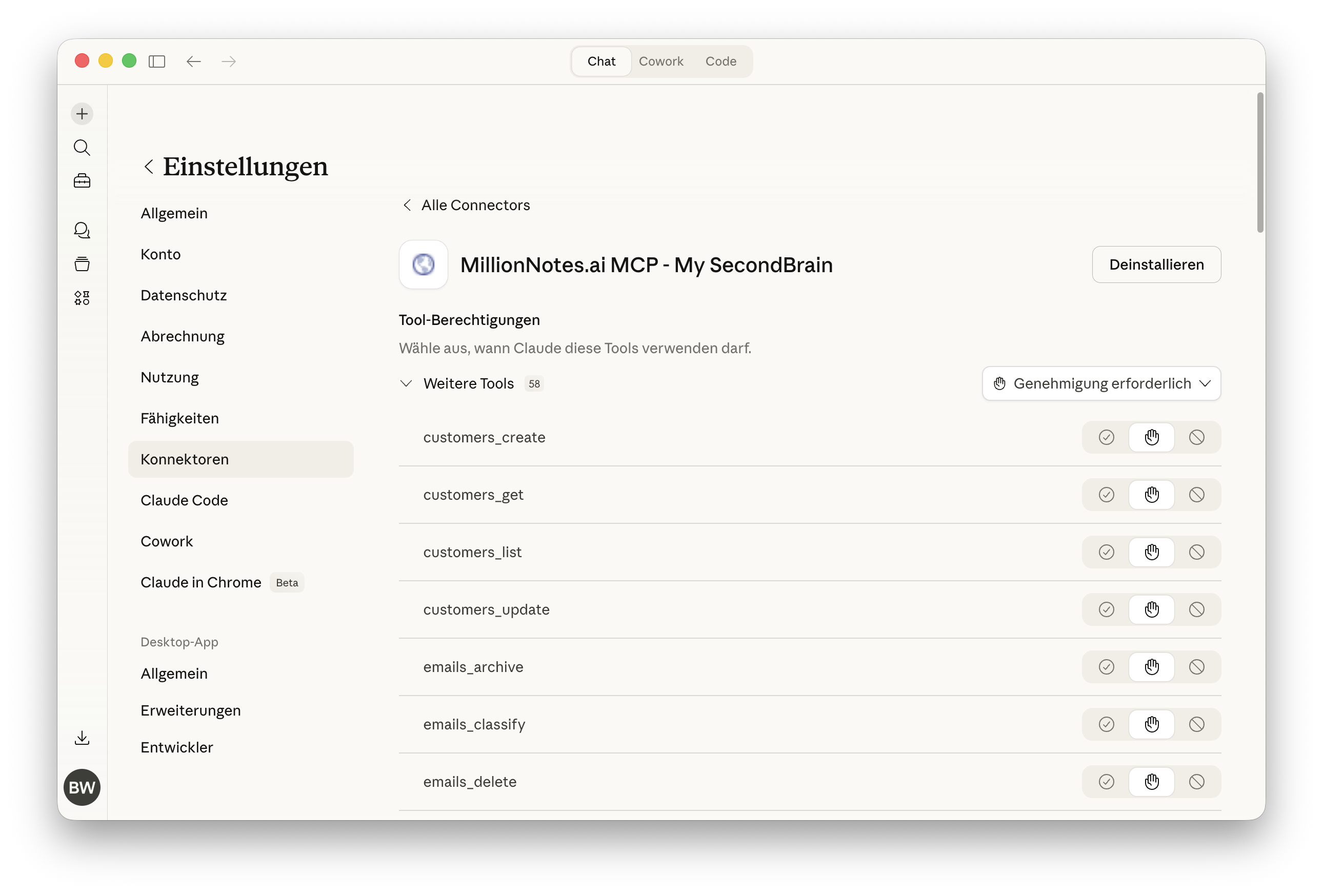Set customers_get to require approval (hand icon)
This screenshot has width=1323, height=896.
[1152, 494]
